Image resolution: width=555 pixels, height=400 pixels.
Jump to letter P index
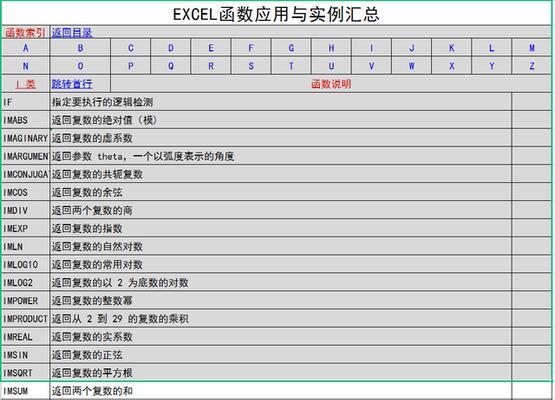131,66
